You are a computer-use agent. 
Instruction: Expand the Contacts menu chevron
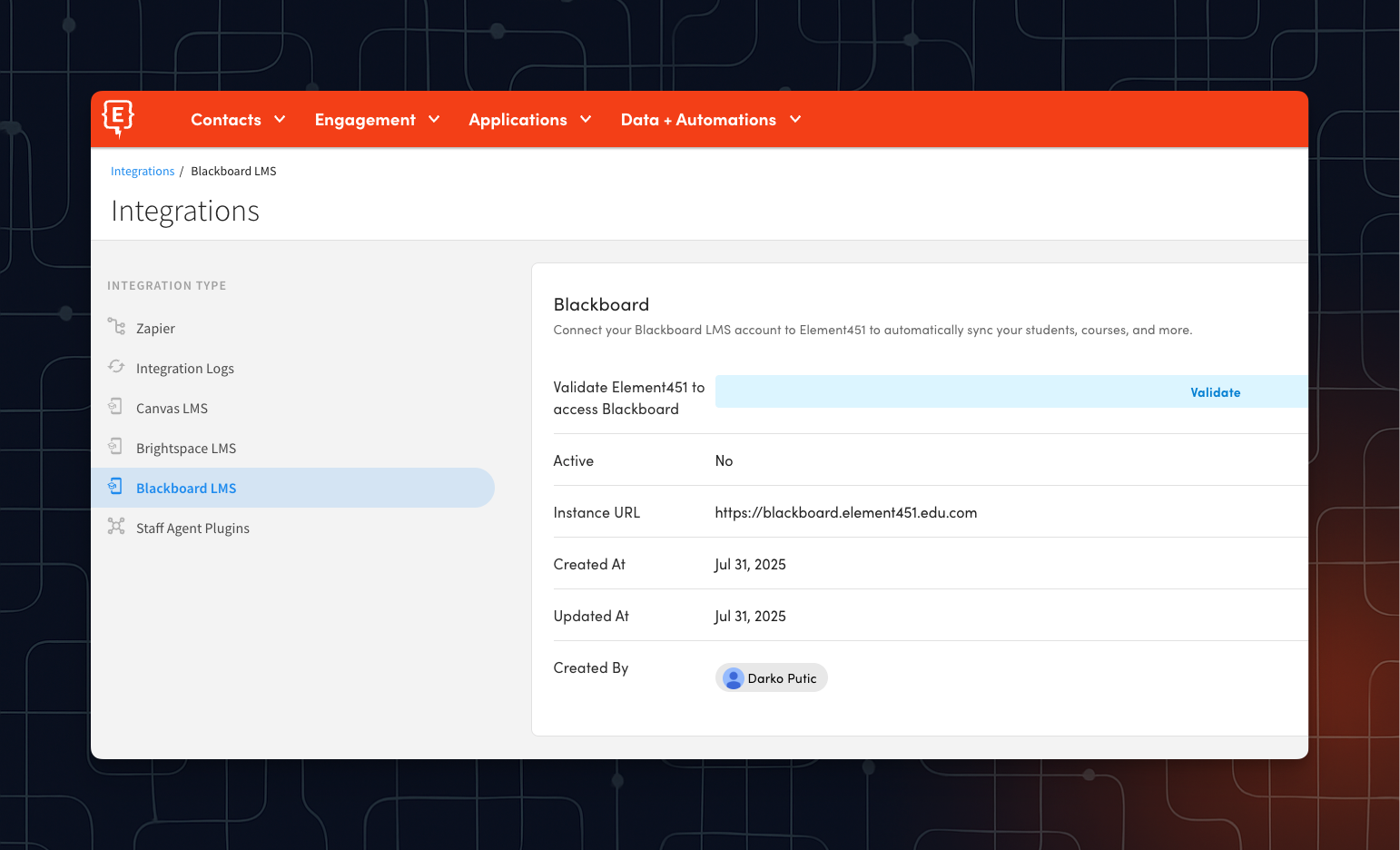pos(280,119)
